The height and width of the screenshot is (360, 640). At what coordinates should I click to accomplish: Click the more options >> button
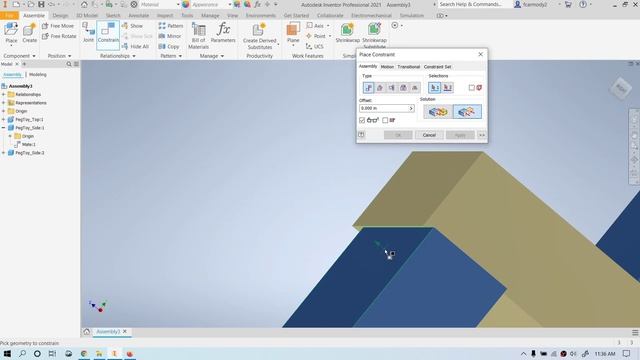[482, 135]
